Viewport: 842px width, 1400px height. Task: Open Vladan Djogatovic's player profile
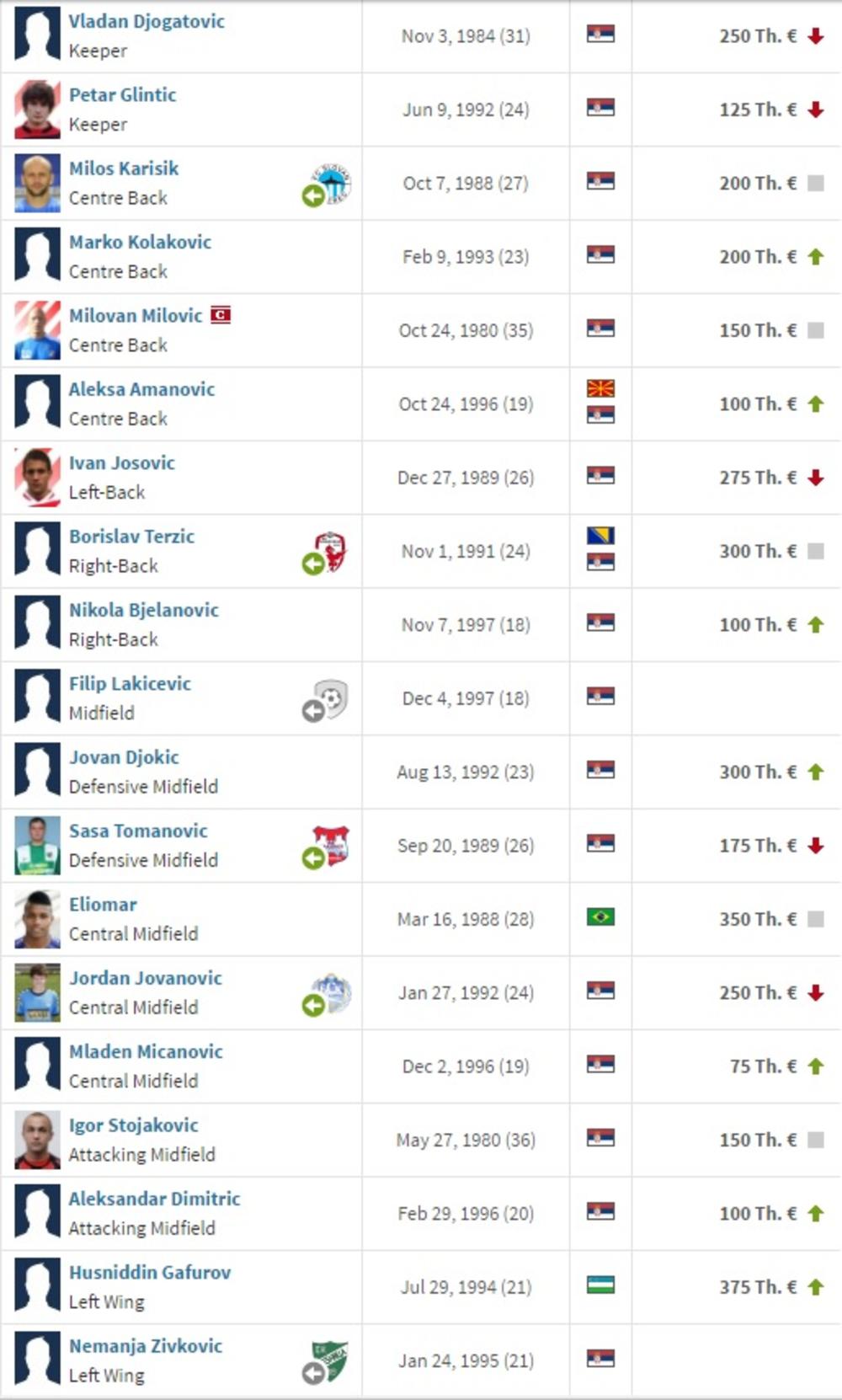[x=147, y=21]
